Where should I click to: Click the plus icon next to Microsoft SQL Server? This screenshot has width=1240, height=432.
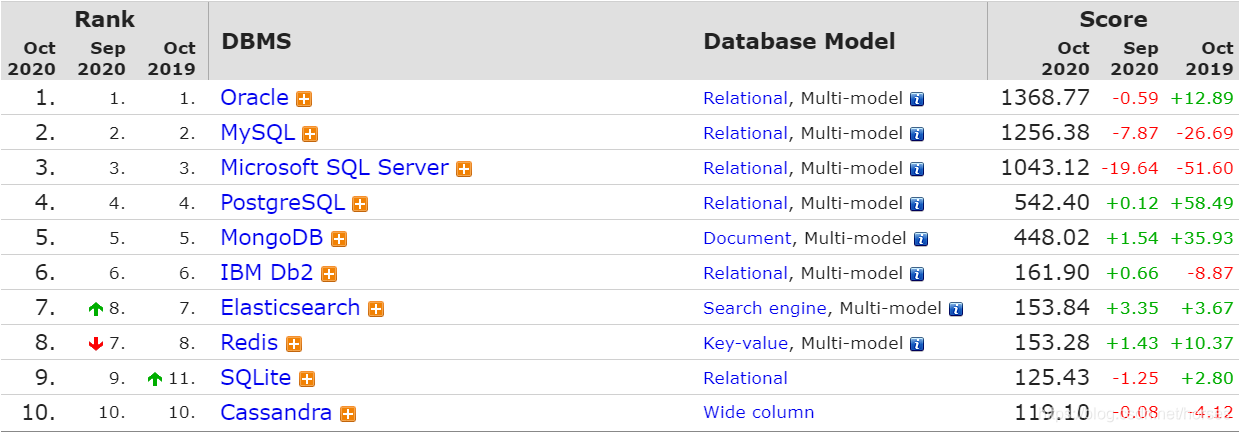click(464, 169)
